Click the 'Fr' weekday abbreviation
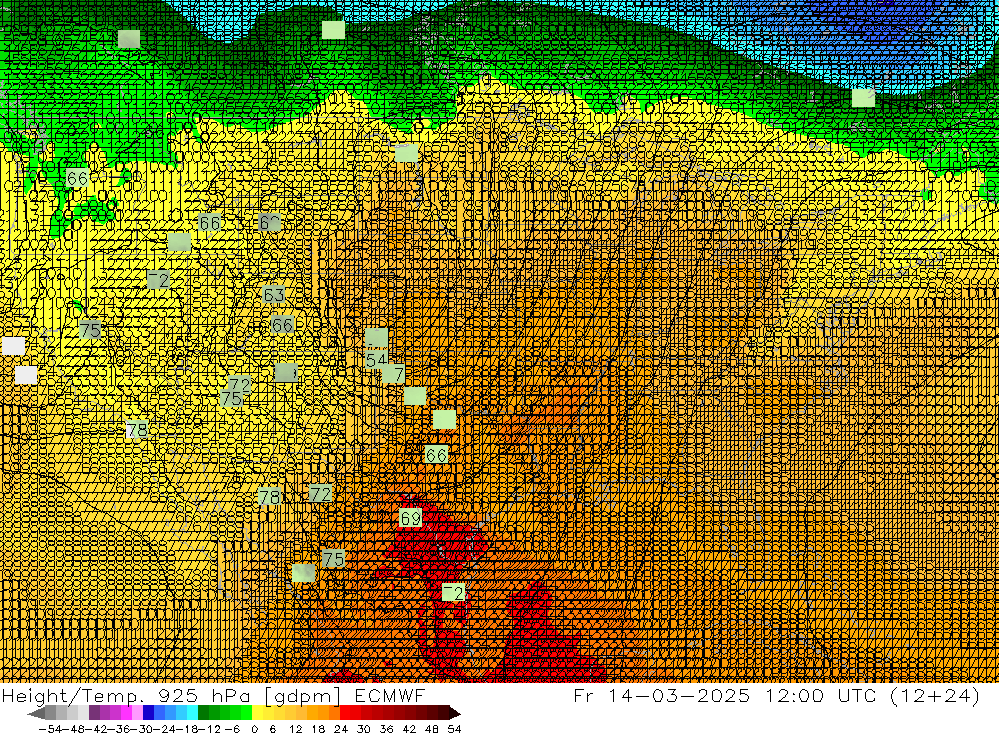 coord(584,695)
